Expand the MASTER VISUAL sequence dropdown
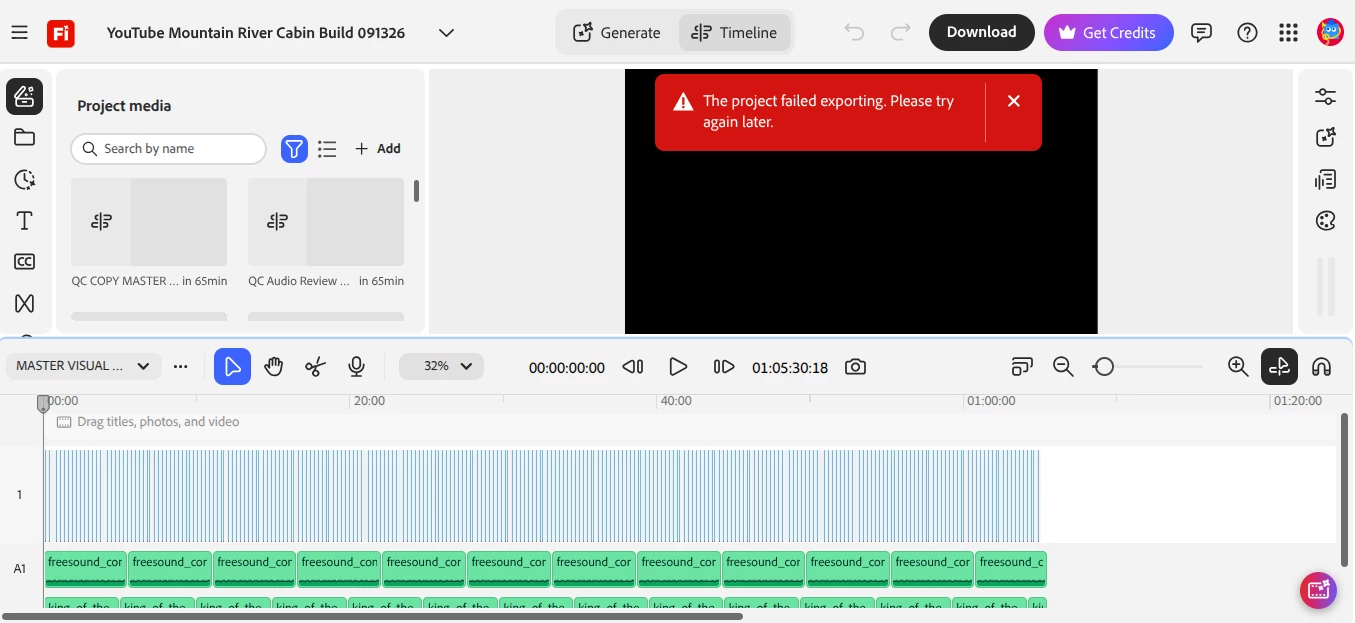This screenshot has width=1355, height=623. (x=83, y=366)
